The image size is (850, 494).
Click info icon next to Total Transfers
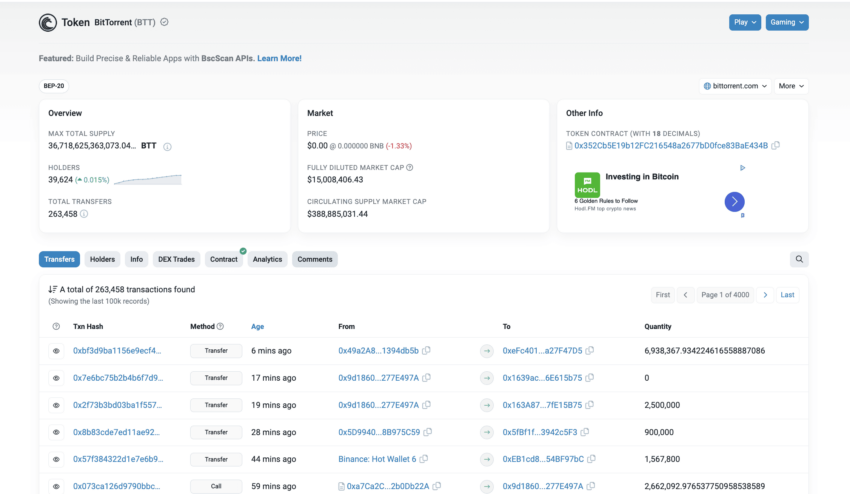pos(84,214)
